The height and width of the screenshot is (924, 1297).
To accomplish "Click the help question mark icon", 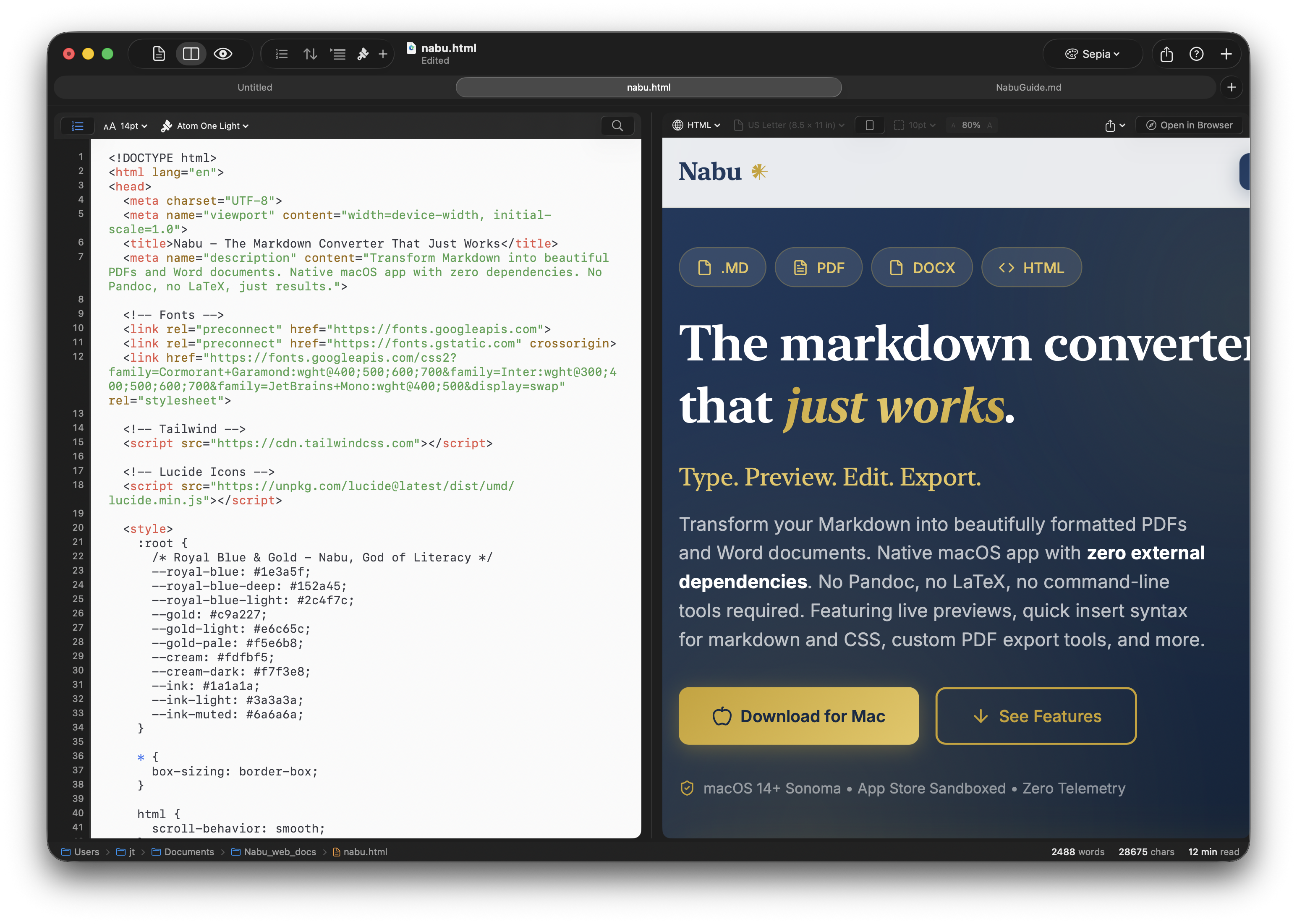I will click(x=1196, y=54).
